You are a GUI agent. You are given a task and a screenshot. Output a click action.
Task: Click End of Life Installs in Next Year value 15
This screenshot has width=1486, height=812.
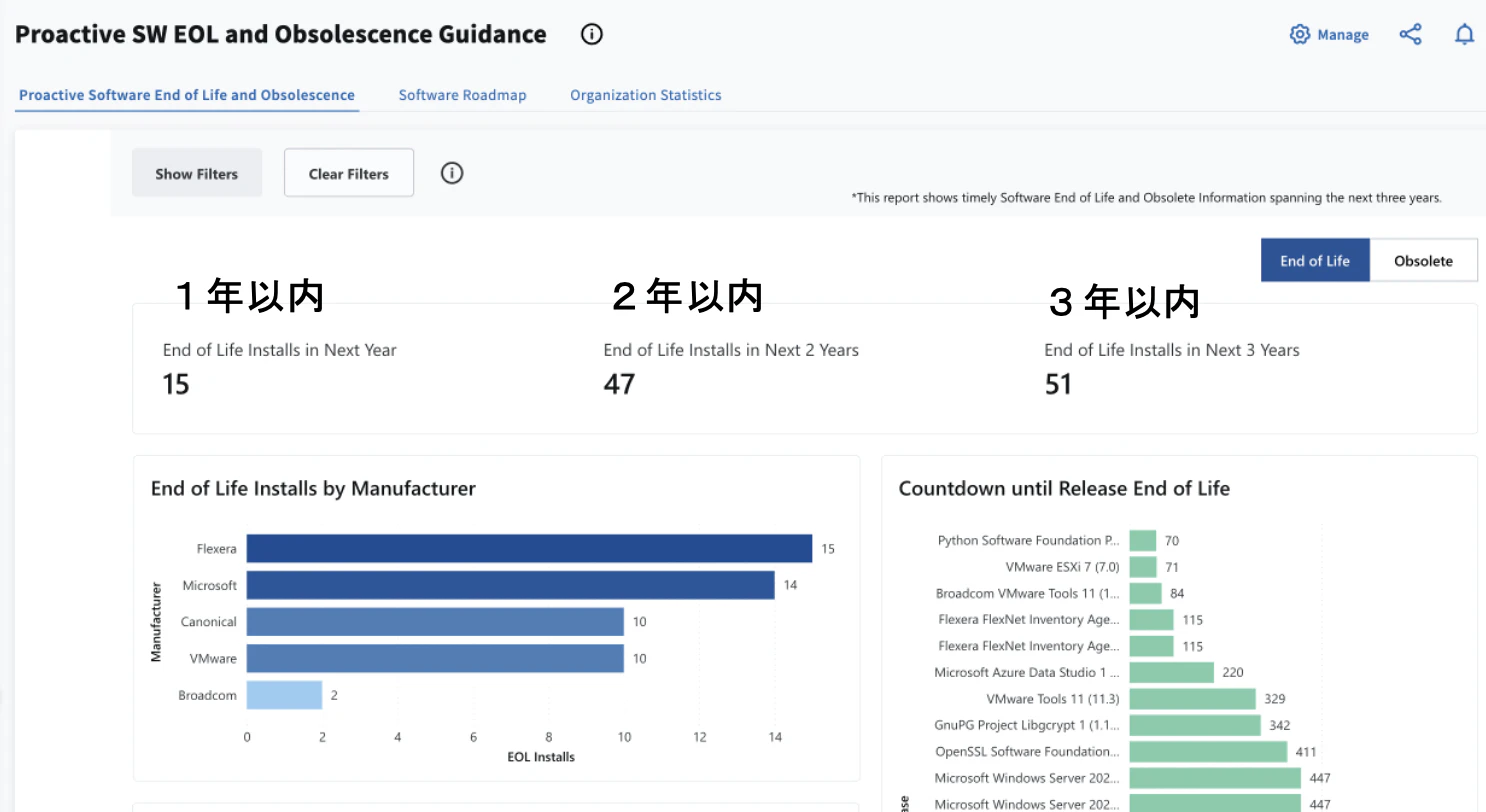176,384
